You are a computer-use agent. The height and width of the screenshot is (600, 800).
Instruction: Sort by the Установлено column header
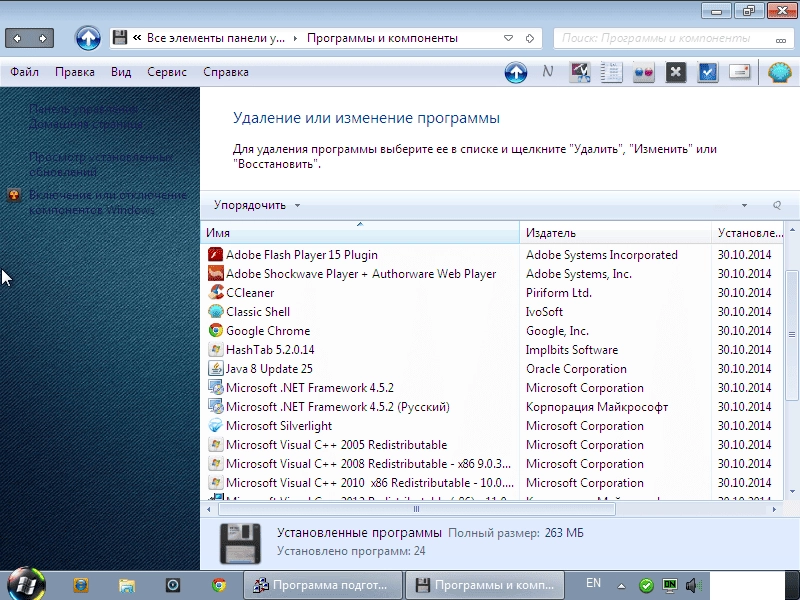(749, 233)
